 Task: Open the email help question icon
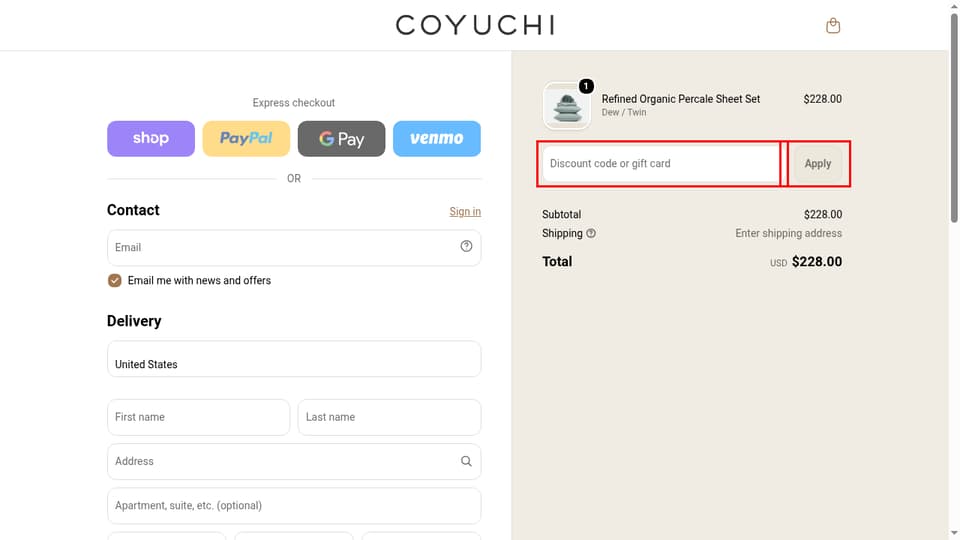[467, 246]
